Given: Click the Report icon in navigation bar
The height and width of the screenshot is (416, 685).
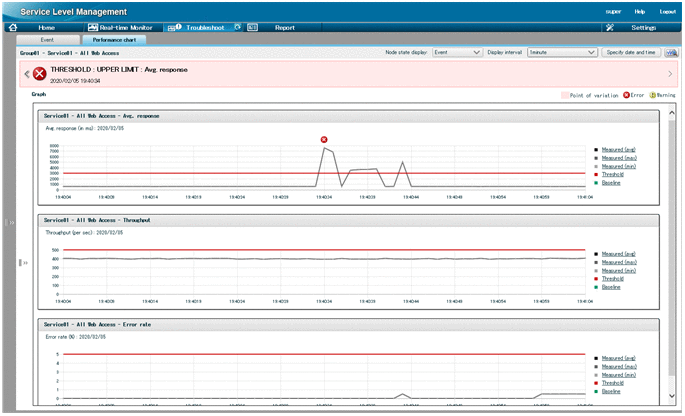Looking at the screenshot, I should point(253,27).
